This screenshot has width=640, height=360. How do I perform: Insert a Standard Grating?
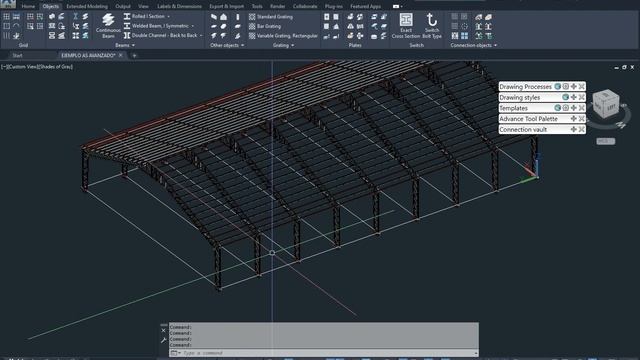(270, 17)
